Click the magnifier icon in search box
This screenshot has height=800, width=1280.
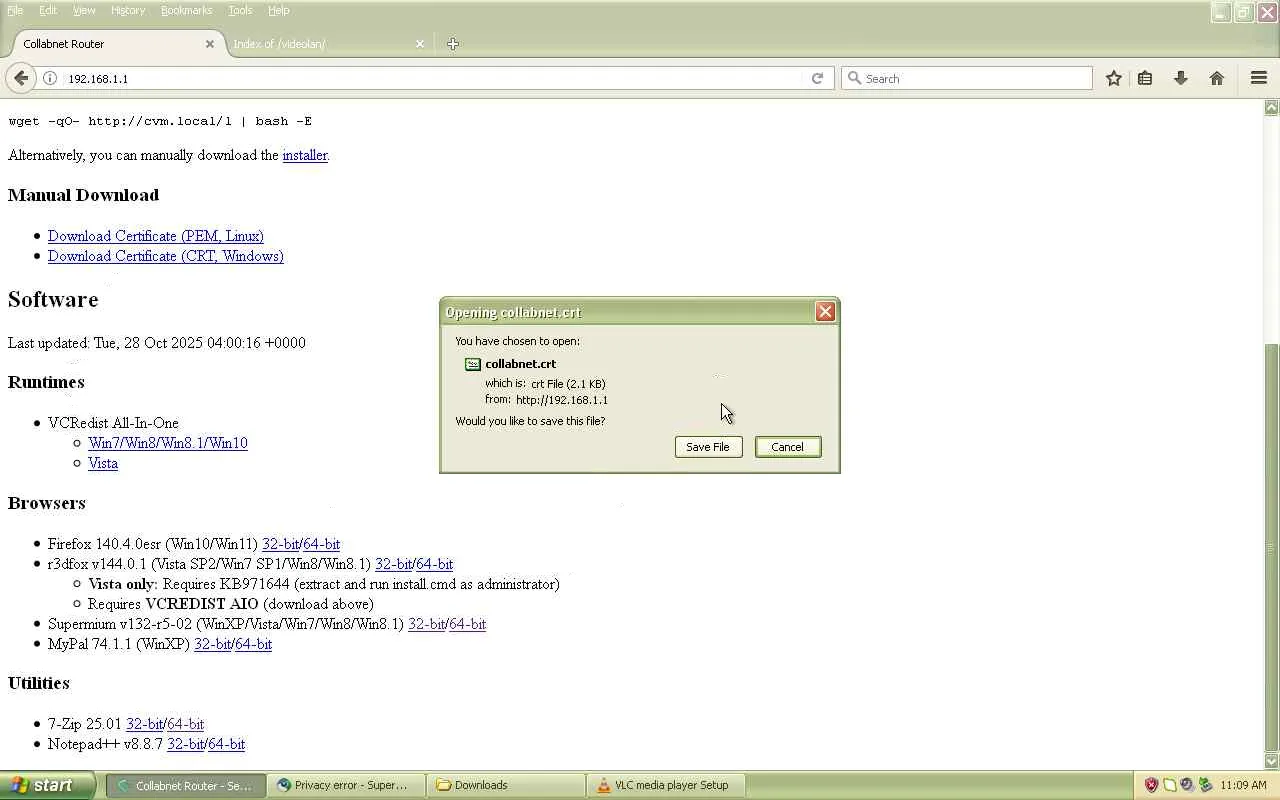point(854,78)
